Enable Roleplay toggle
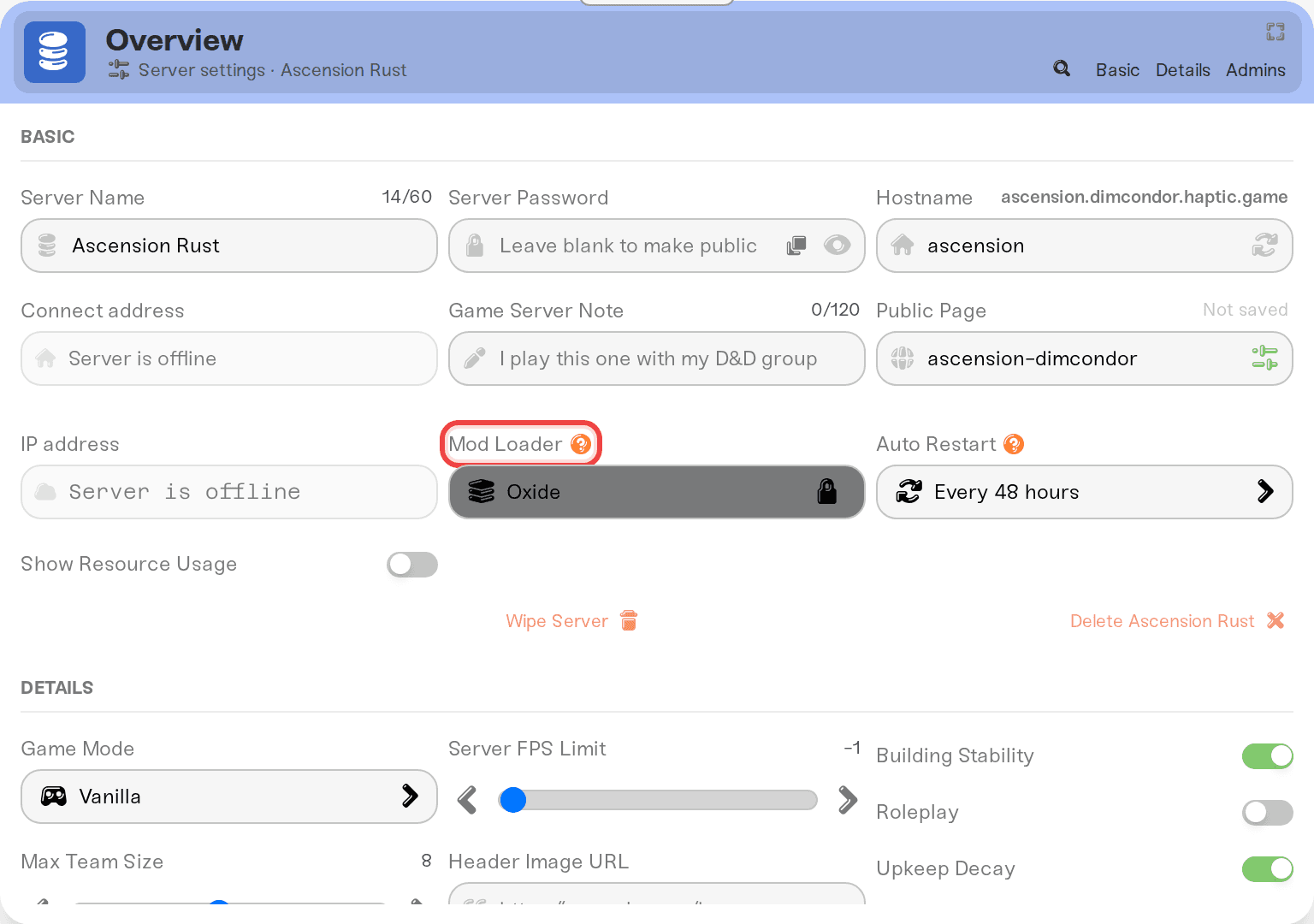 (x=1268, y=813)
